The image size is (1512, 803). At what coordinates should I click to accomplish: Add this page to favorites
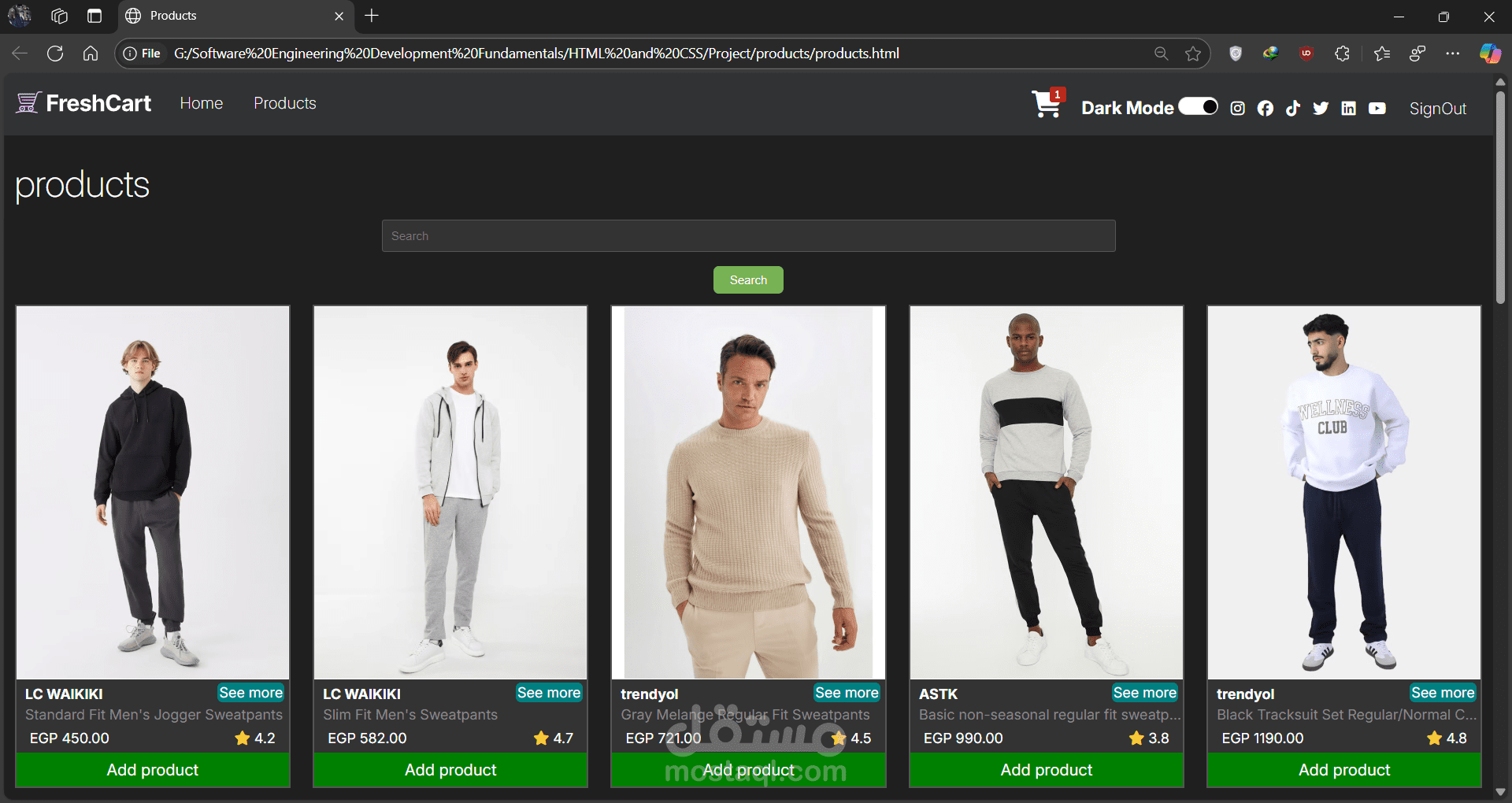coord(1193,54)
